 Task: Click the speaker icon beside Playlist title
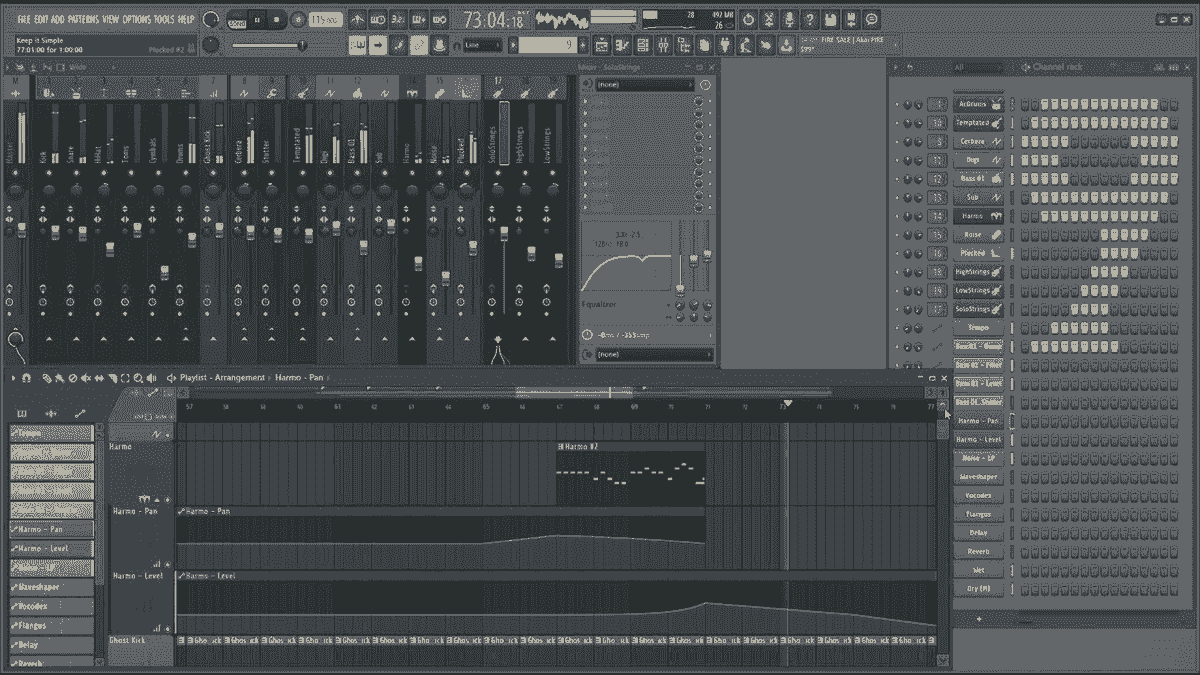pos(171,377)
